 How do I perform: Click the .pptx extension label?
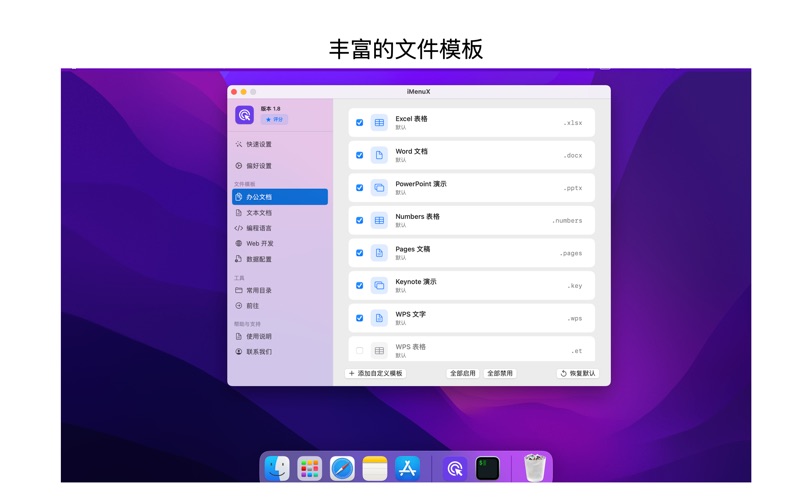[x=572, y=188]
